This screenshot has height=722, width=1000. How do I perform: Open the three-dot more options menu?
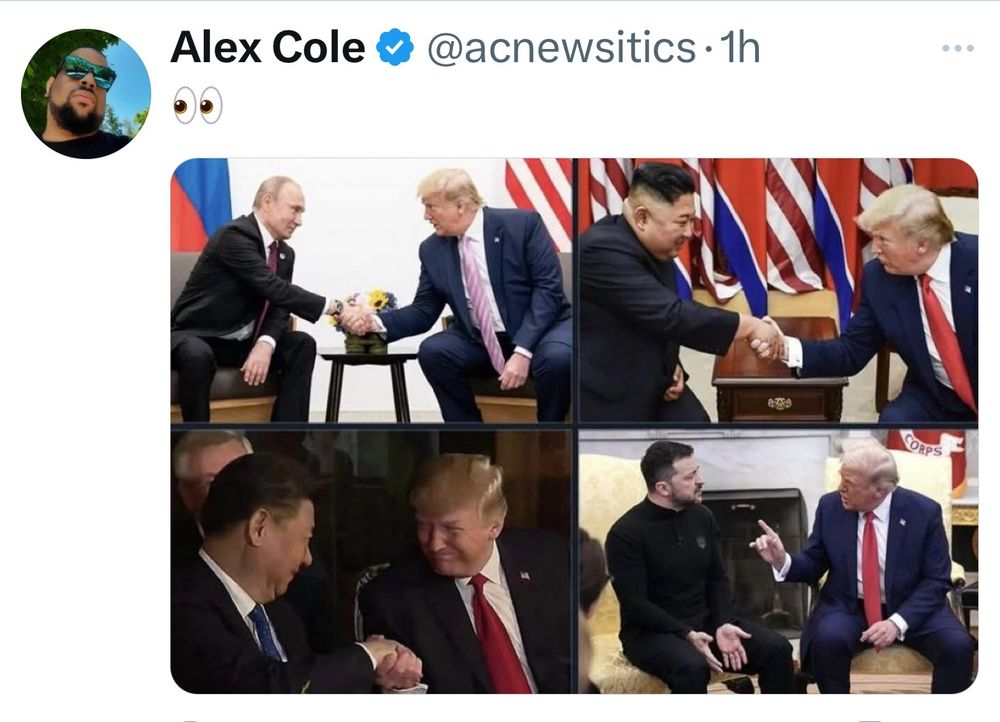click(957, 48)
